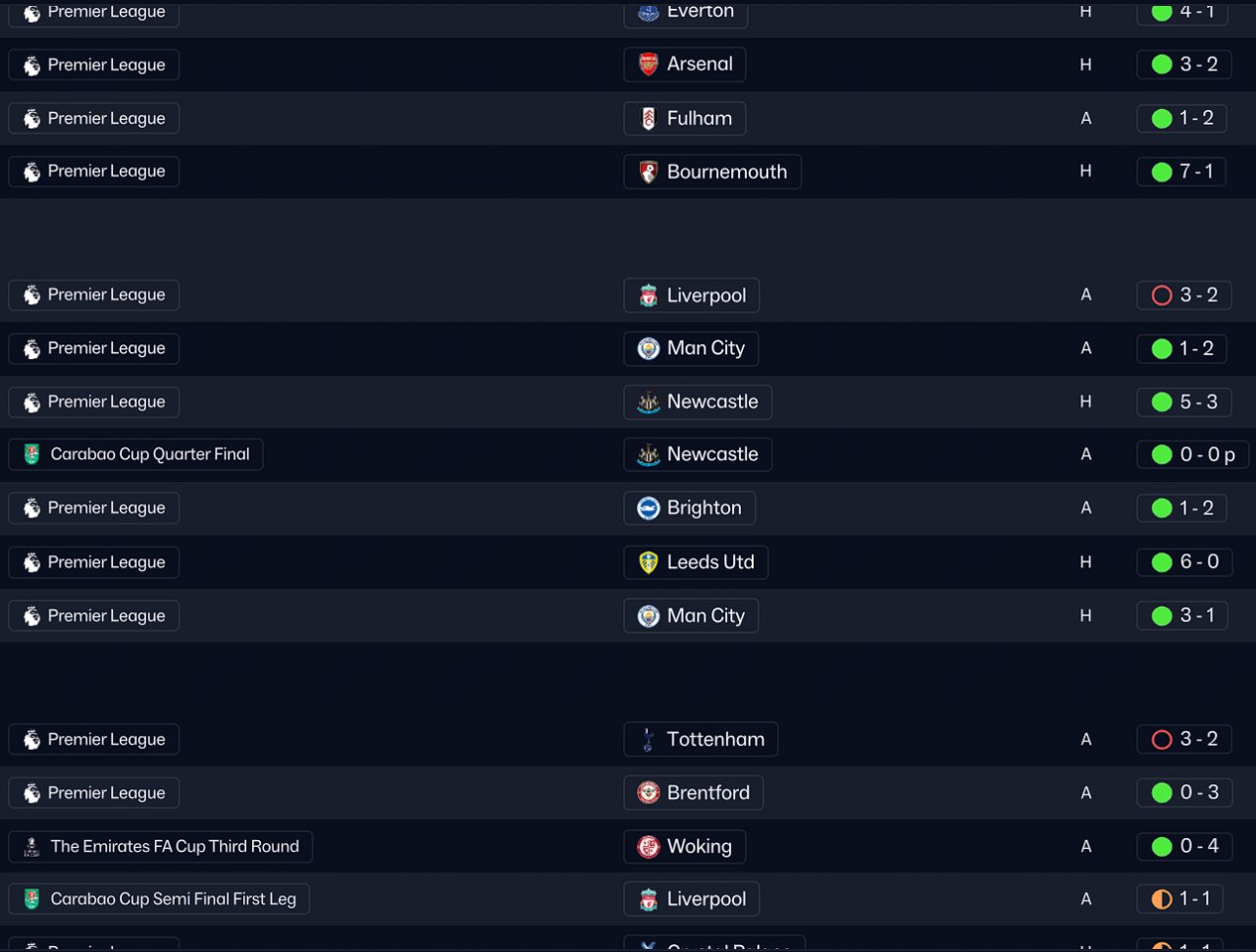The image size is (1256, 952).
Task: Open Bournemouth 7-1 win result
Action: 1181,172
